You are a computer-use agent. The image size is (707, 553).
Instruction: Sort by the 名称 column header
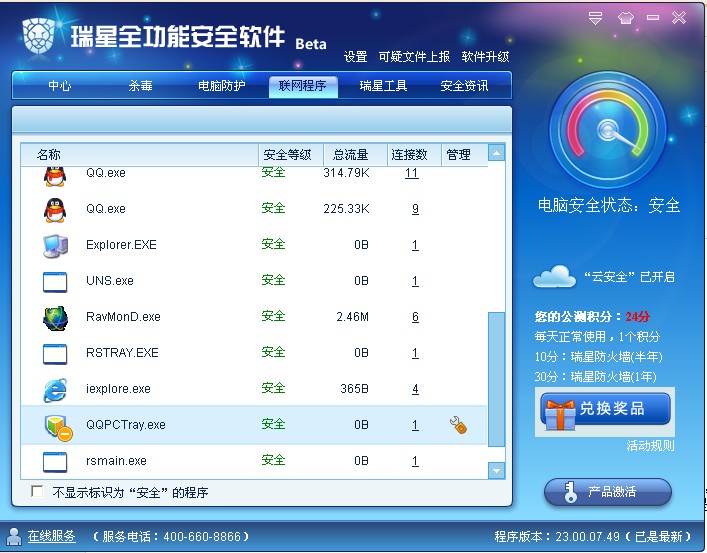pyautogui.click(x=139, y=155)
